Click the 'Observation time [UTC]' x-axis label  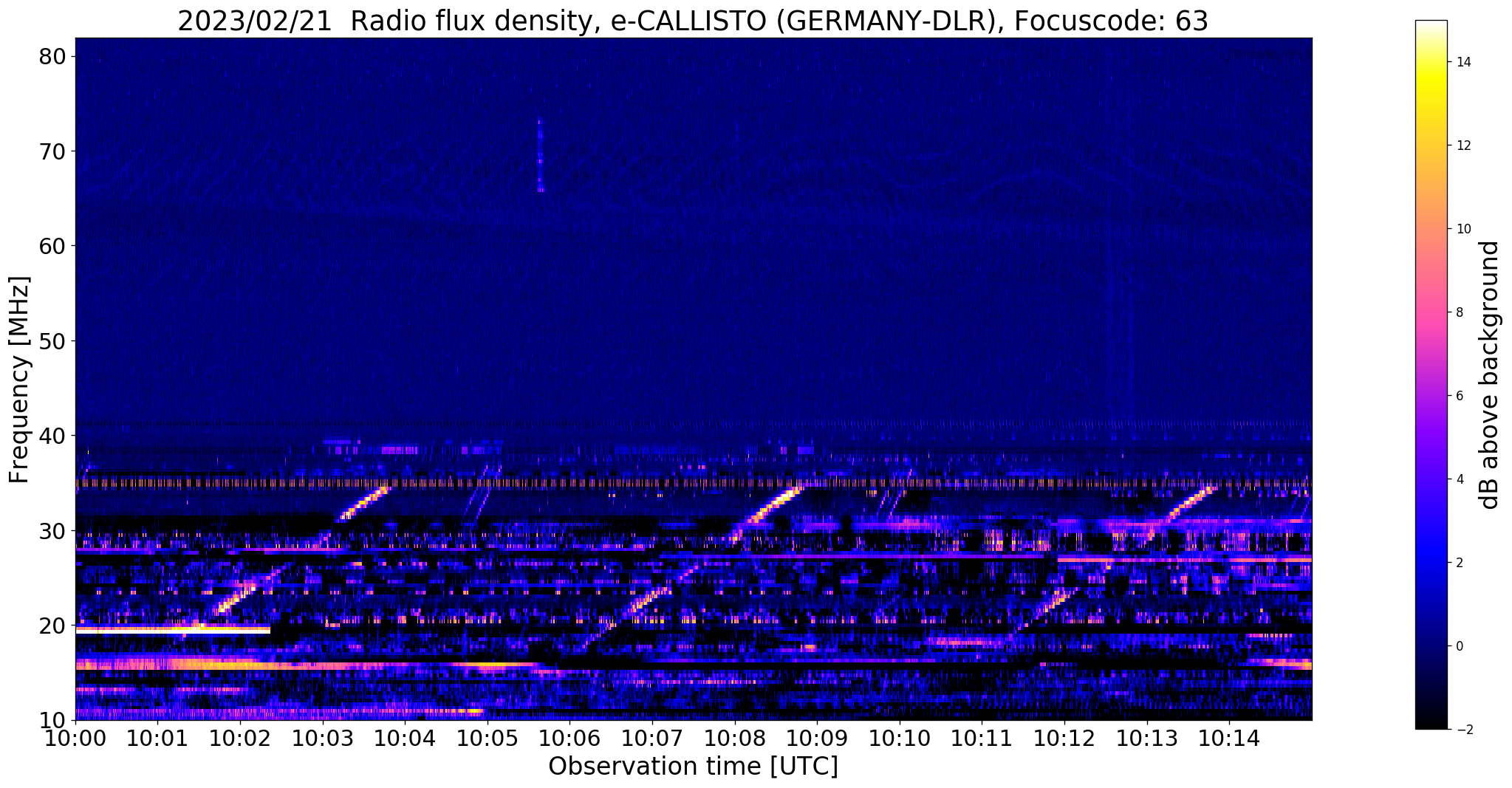[x=693, y=766]
